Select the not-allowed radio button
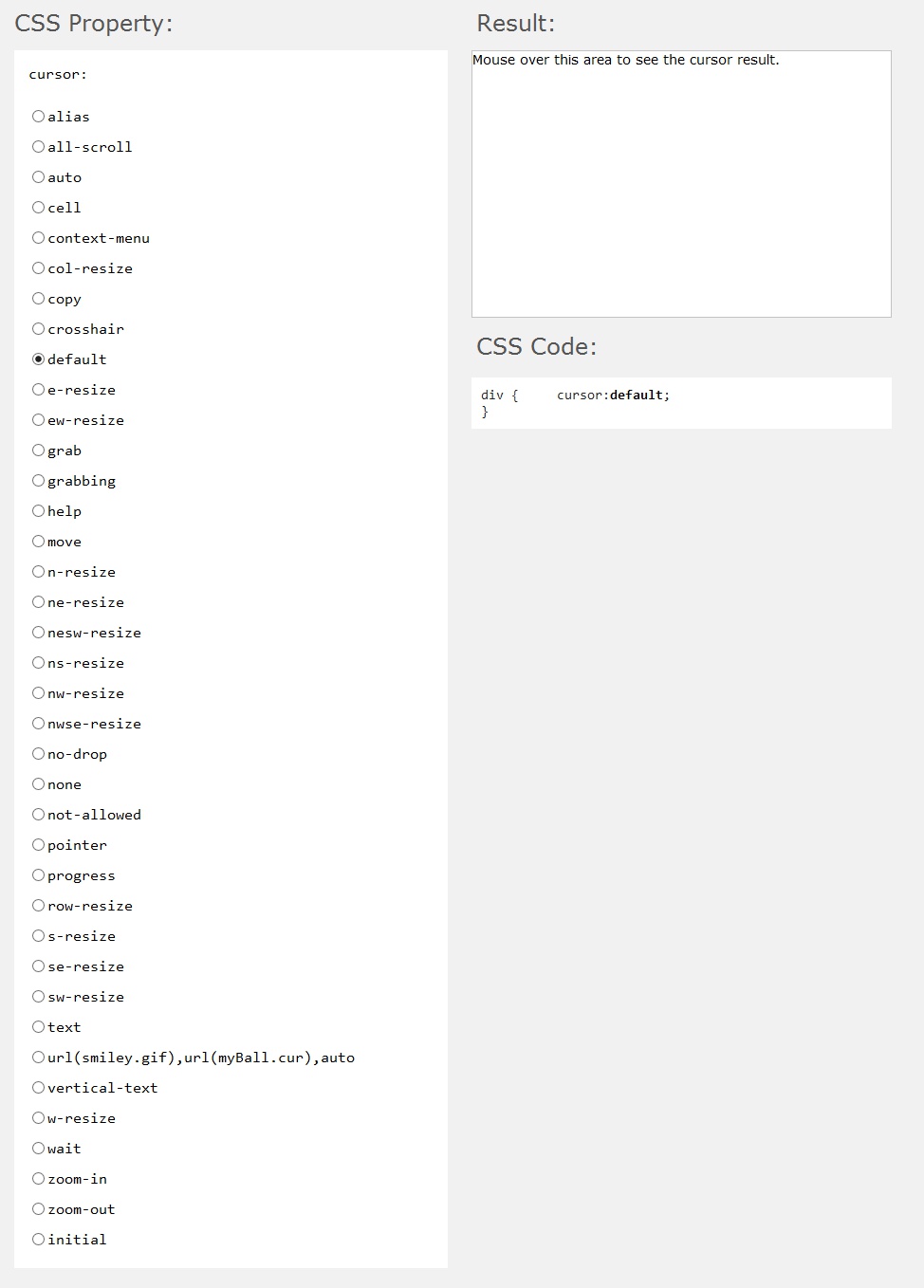Viewport: 924px width, 1288px height. [39, 815]
